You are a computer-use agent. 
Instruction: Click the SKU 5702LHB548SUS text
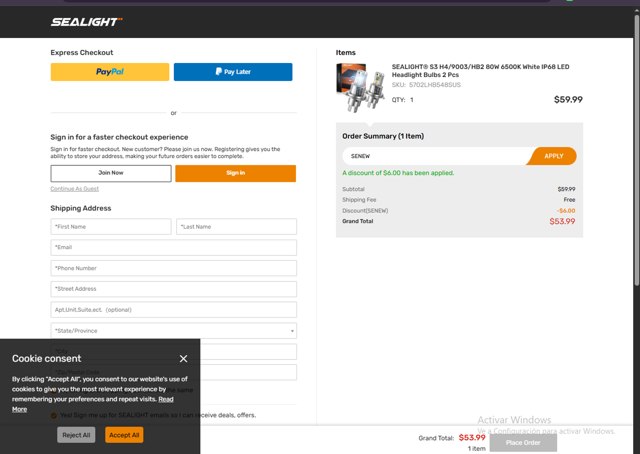[426, 85]
